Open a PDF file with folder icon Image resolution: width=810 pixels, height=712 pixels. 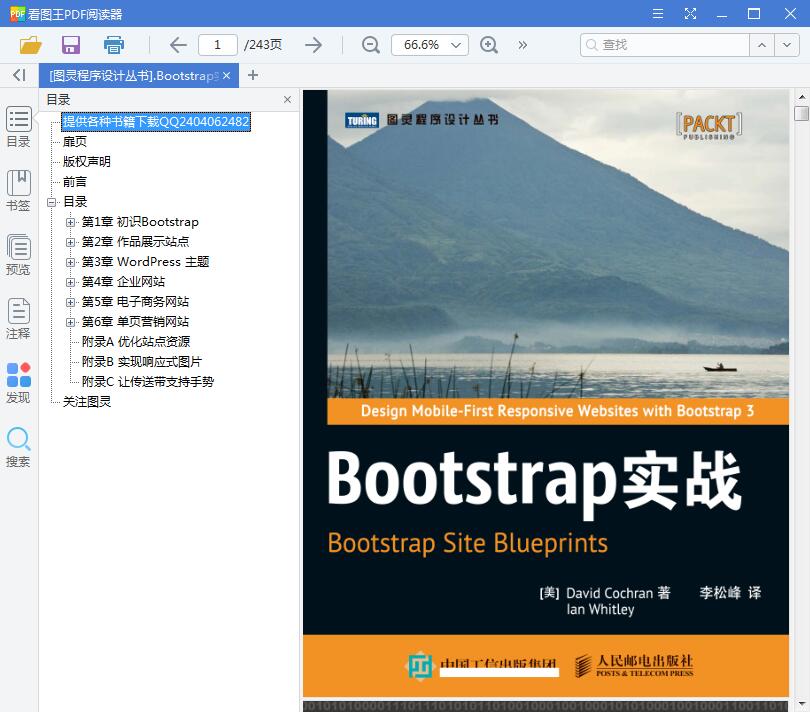[30, 45]
